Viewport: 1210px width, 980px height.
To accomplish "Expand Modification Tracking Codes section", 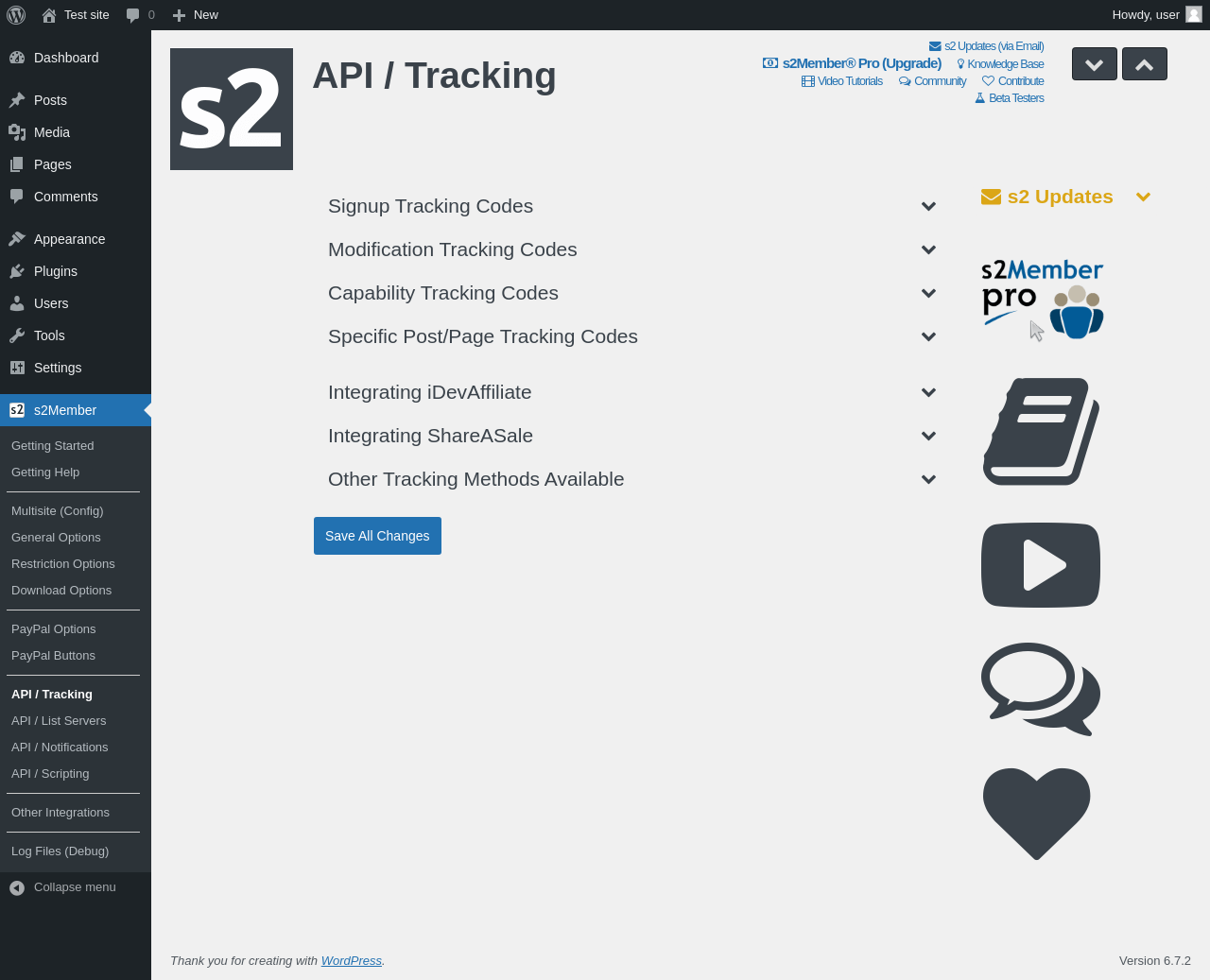I will (631, 249).
